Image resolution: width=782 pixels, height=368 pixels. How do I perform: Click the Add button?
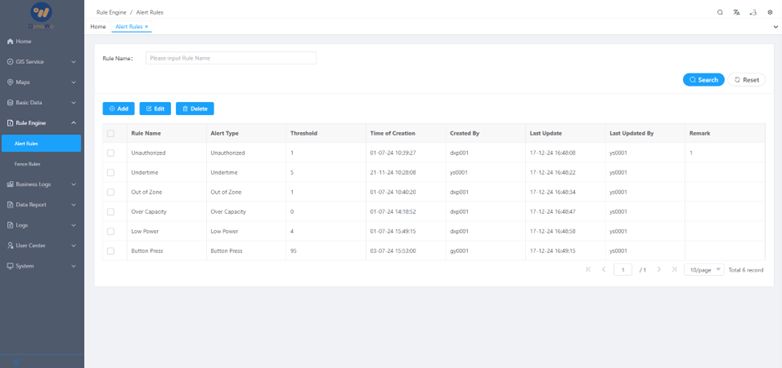(x=119, y=109)
